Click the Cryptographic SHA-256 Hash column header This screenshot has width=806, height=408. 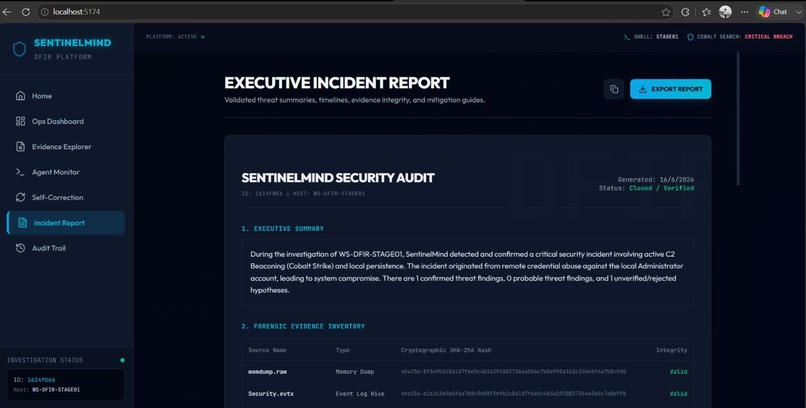(x=446, y=350)
